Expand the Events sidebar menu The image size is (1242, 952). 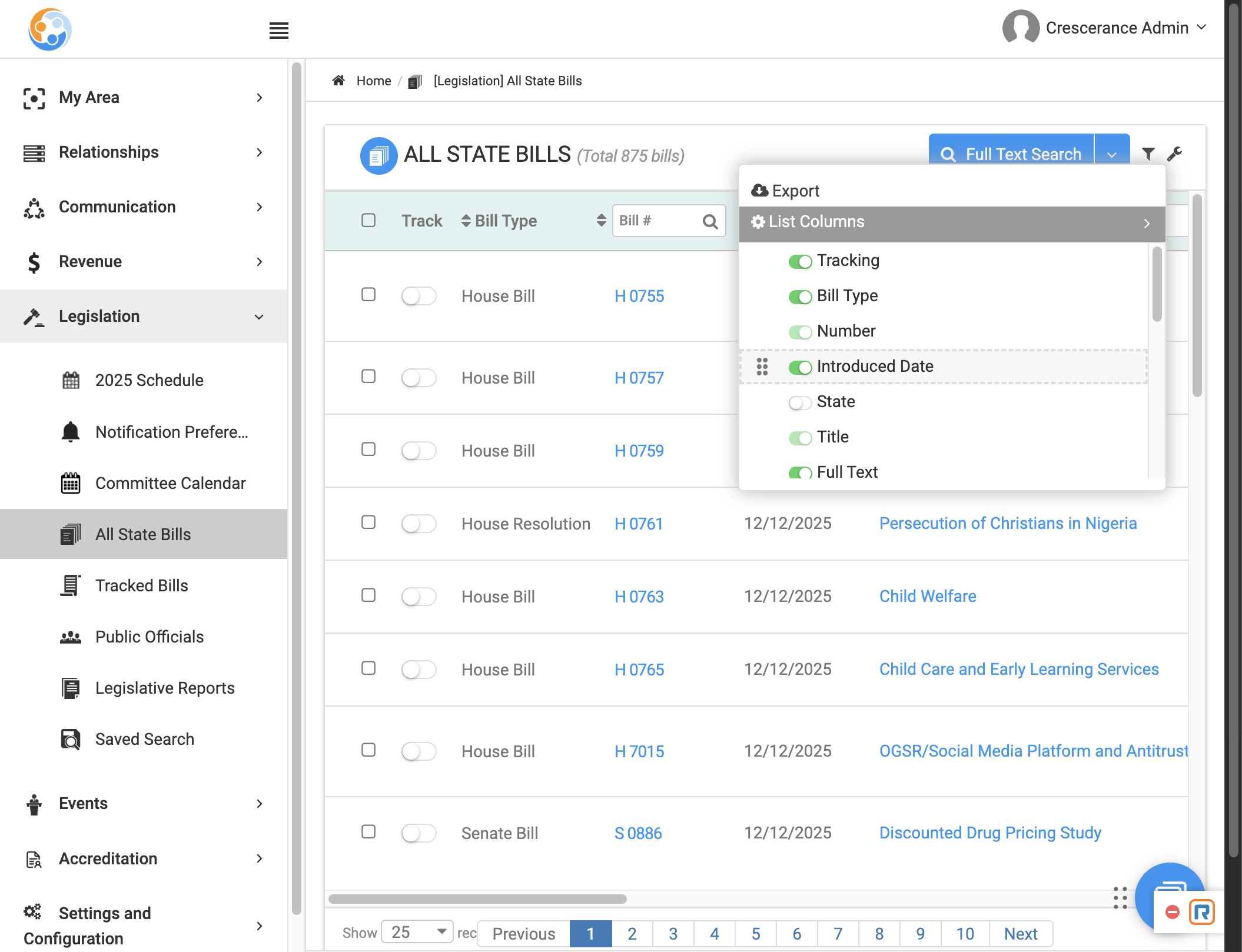click(x=144, y=804)
